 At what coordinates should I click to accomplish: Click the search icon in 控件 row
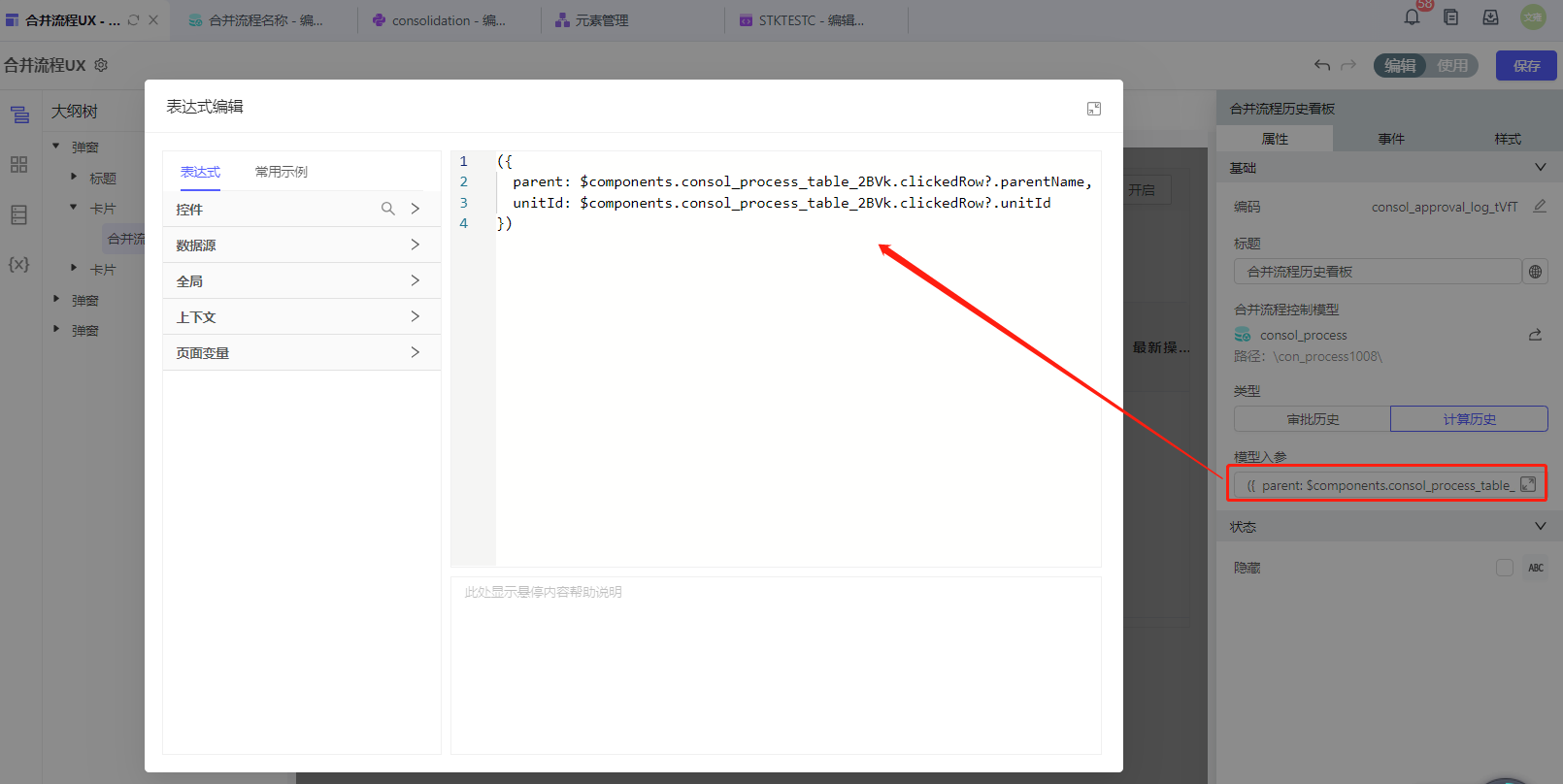point(387,209)
